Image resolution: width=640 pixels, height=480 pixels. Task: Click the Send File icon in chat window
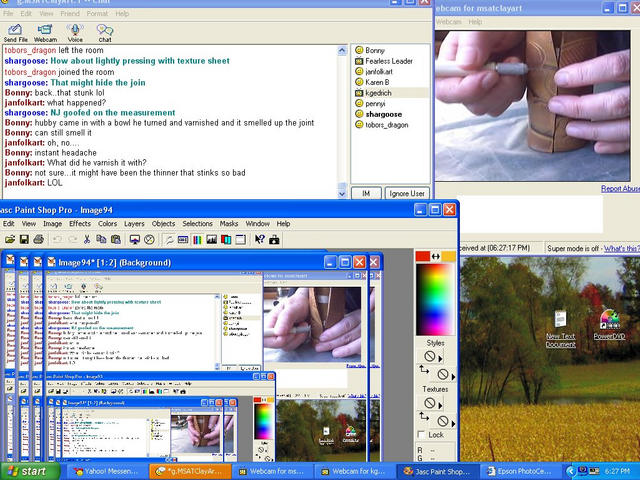[x=15, y=33]
